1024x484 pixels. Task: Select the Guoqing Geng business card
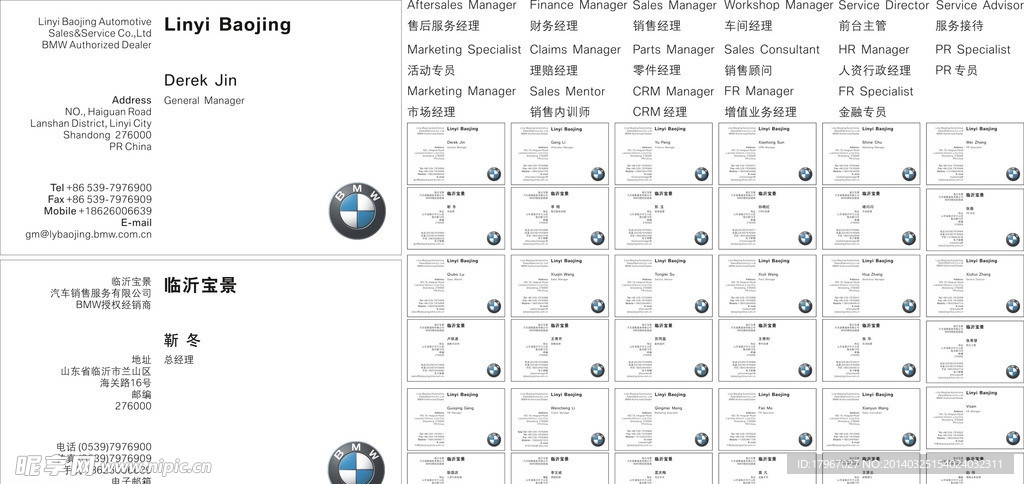pyautogui.click(x=456, y=419)
